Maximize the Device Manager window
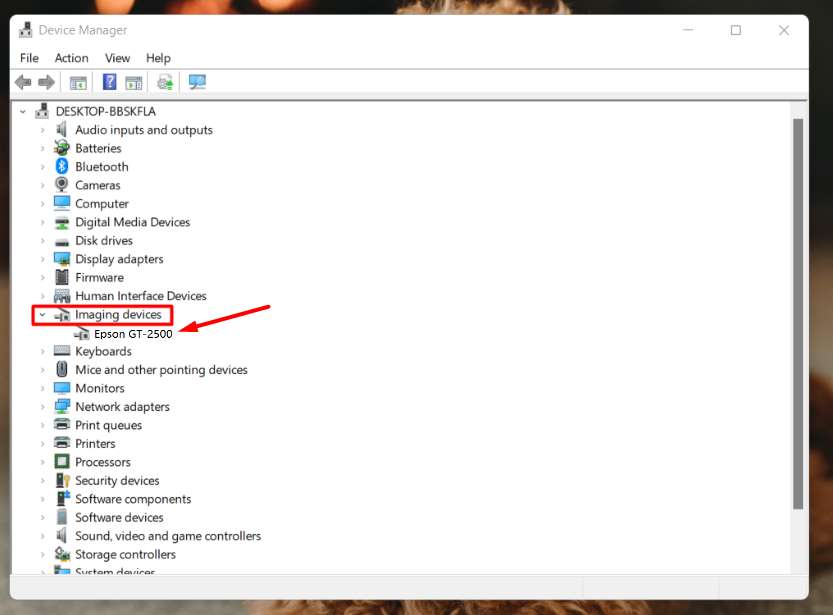 736,30
